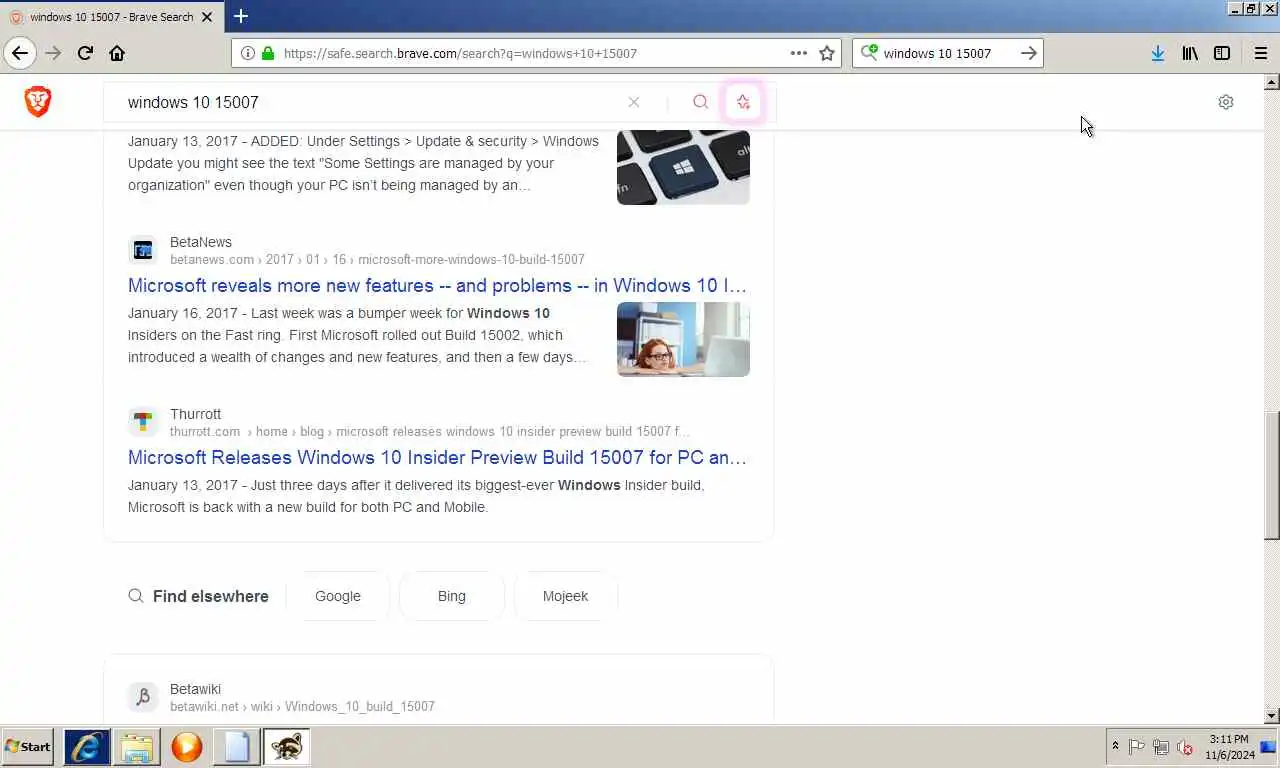Toggle the sidebar view
The height and width of the screenshot is (768, 1280).
tap(1222, 53)
